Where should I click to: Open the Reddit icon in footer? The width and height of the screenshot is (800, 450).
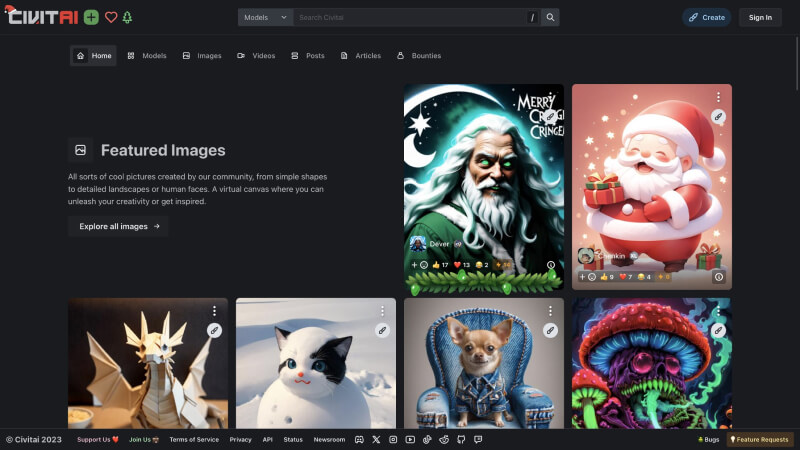coord(443,439)
